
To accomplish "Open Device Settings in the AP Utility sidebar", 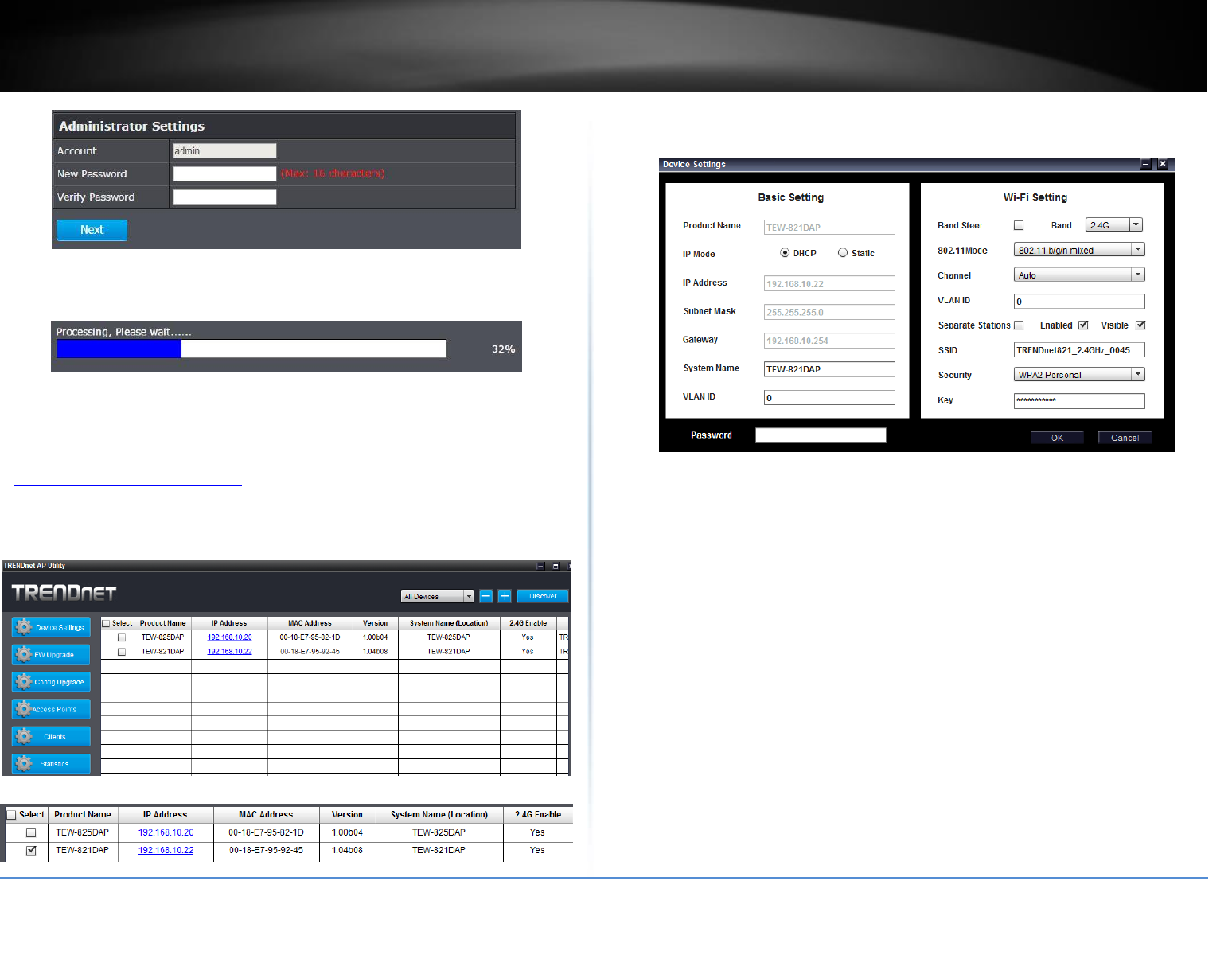I will (x=51, y=627).
